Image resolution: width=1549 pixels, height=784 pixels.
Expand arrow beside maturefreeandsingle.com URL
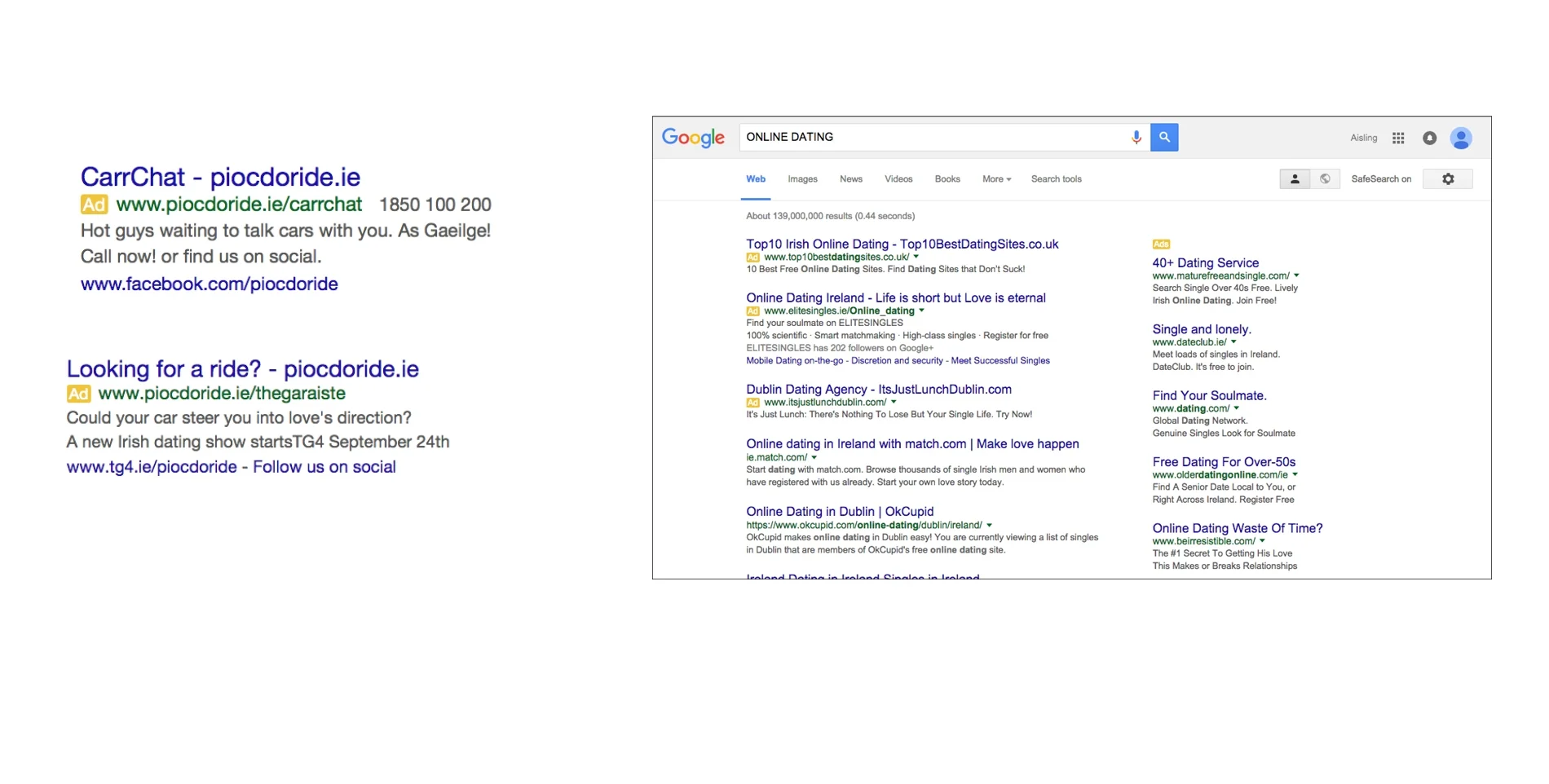click(x=1296, y=275)
